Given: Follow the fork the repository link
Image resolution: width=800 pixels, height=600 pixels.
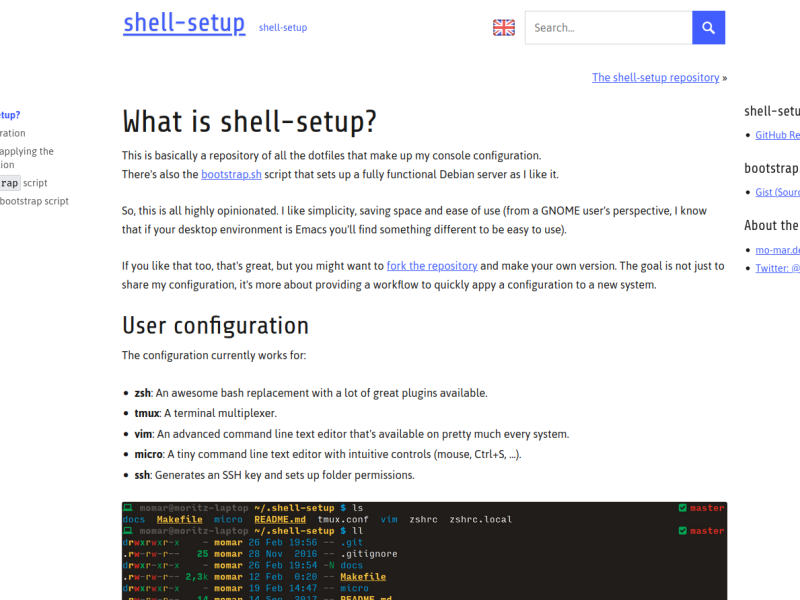Looking at the screenshot, I should pos(432,266).
